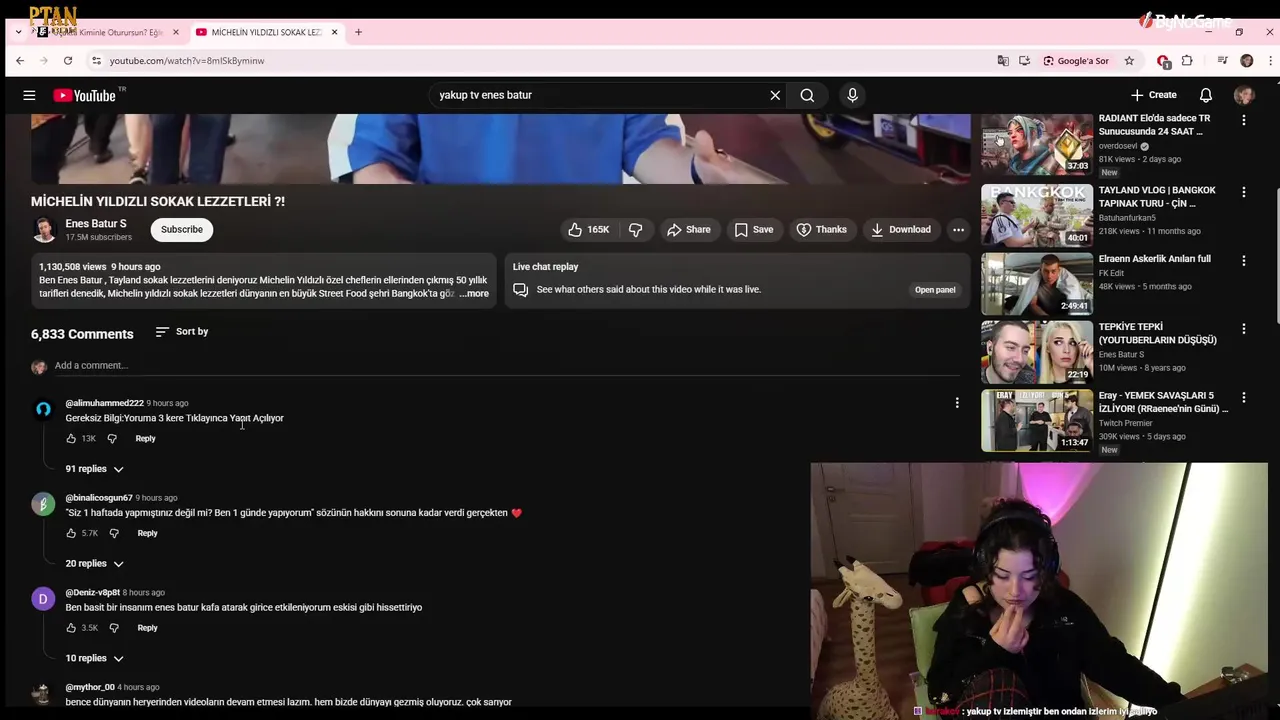
Task: Open the Eray - YEMEK SAVAŞLARI 5 title
Action: (x=1163, y=402)
